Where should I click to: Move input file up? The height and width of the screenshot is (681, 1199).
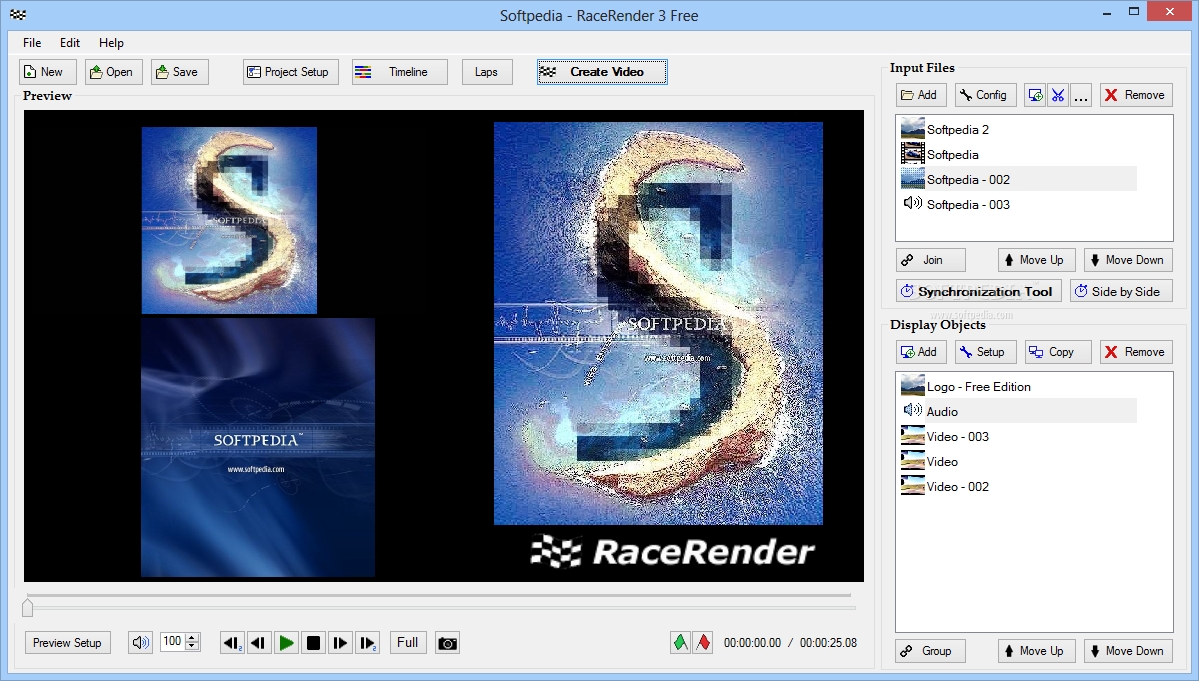click(1036, 260)
